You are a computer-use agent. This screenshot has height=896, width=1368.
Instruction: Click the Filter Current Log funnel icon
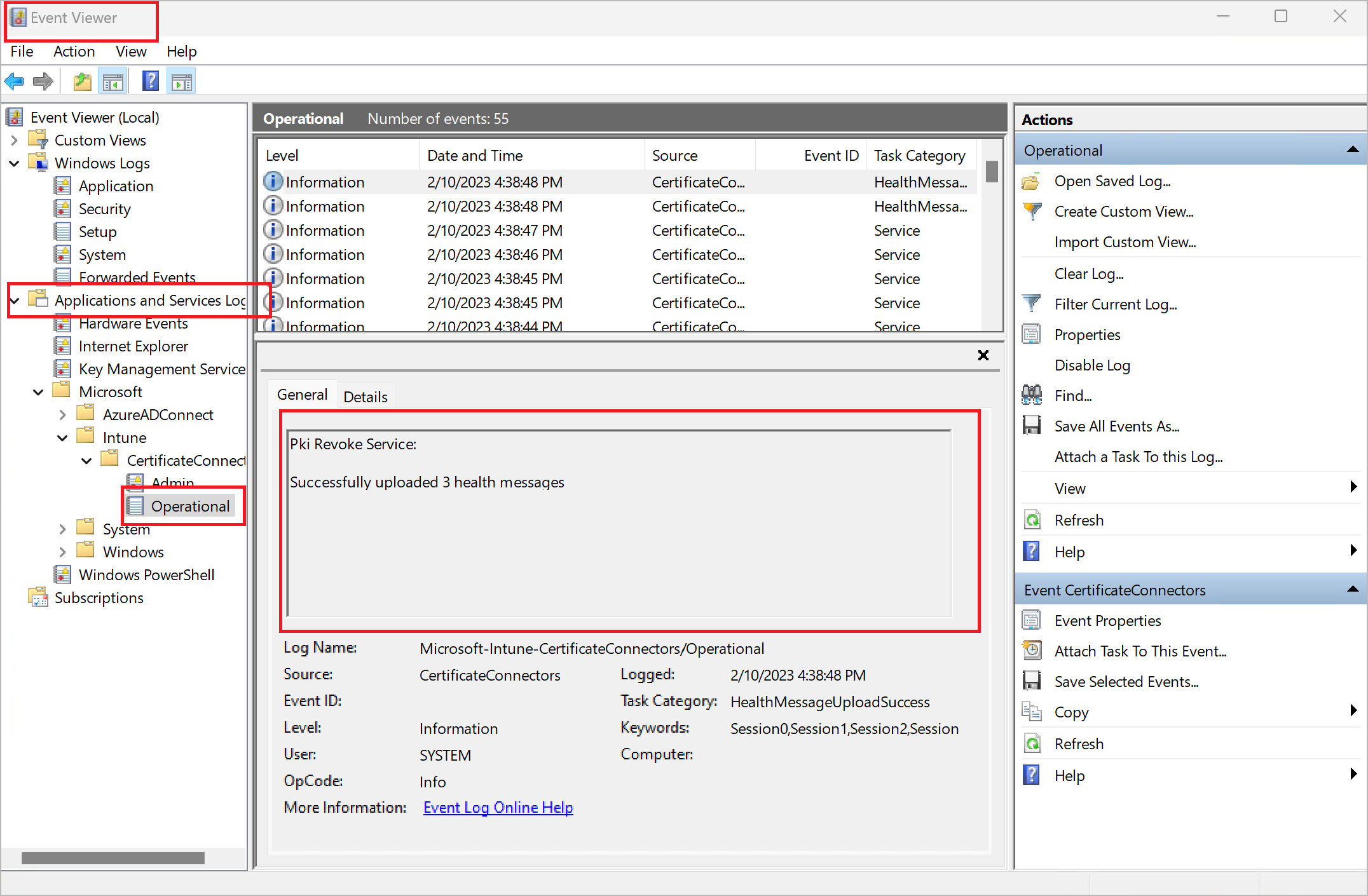tap(1031, 304)
